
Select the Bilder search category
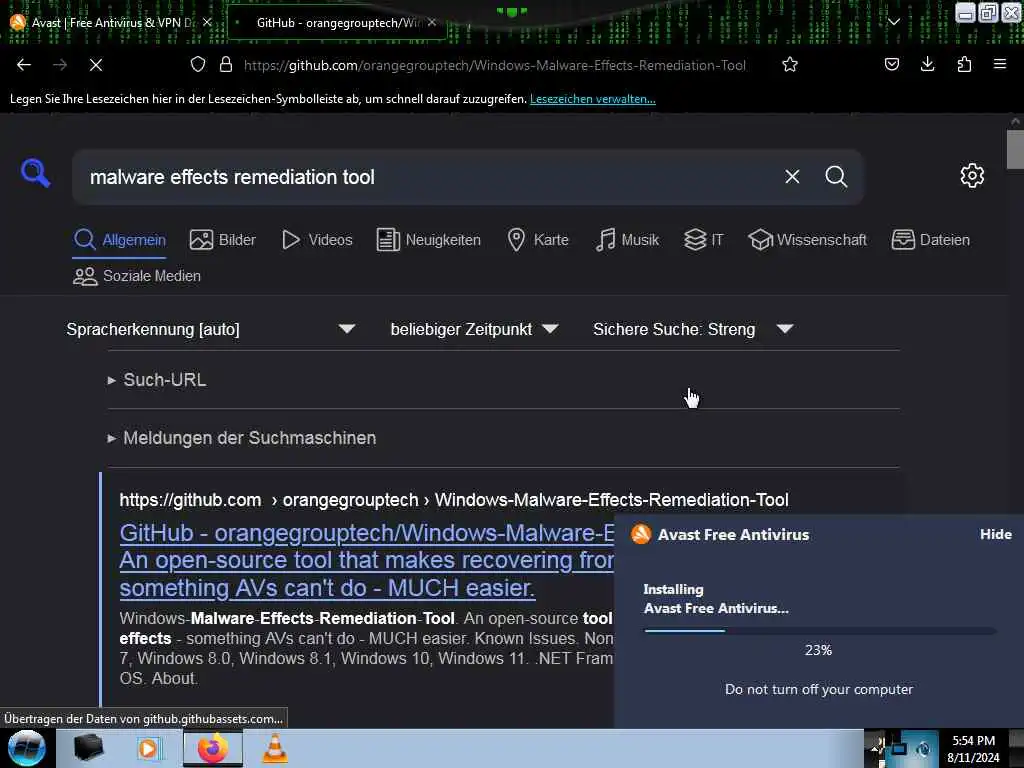click(223, 240)
